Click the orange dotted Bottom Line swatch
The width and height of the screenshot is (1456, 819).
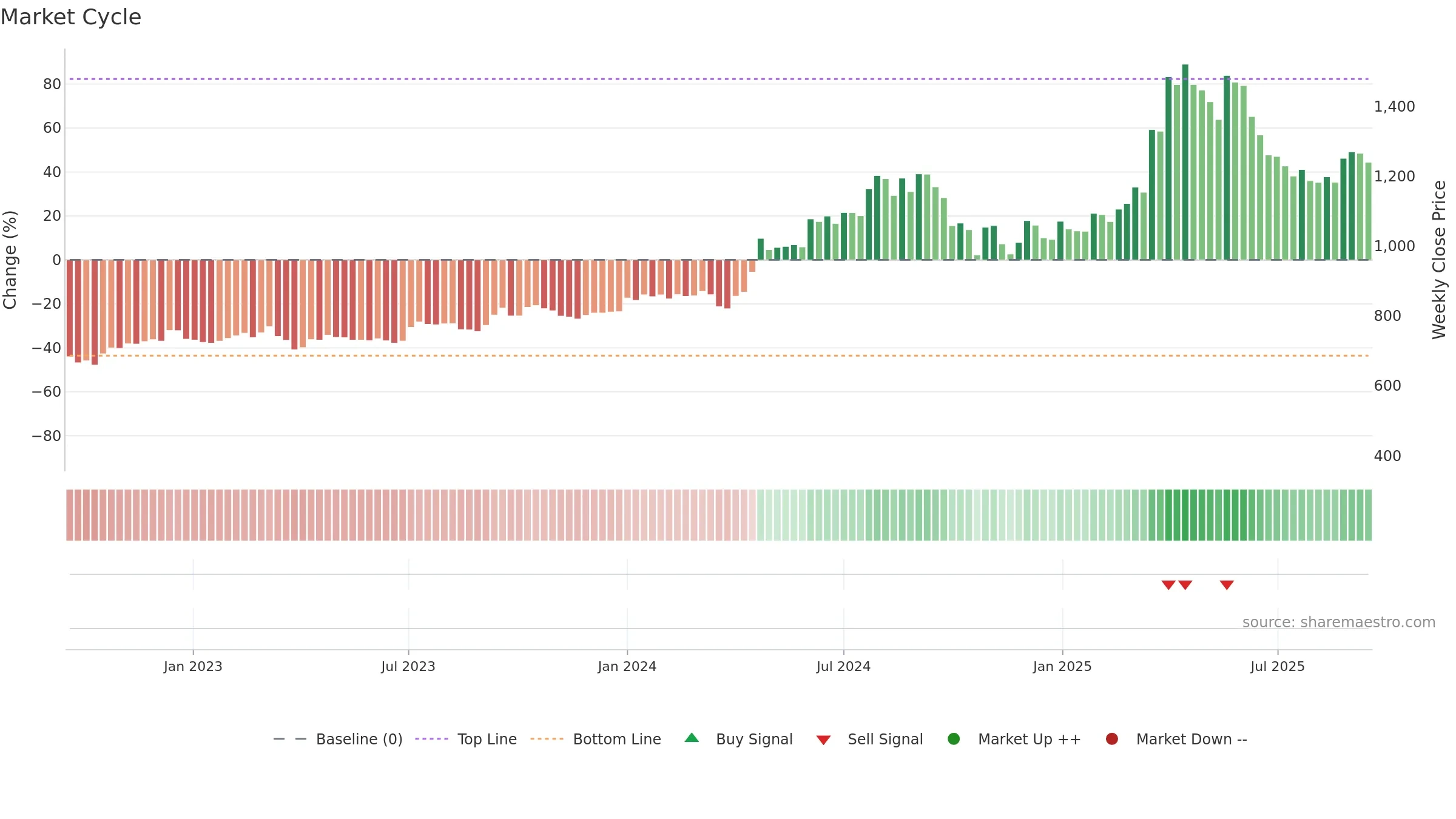coord(547,739)
